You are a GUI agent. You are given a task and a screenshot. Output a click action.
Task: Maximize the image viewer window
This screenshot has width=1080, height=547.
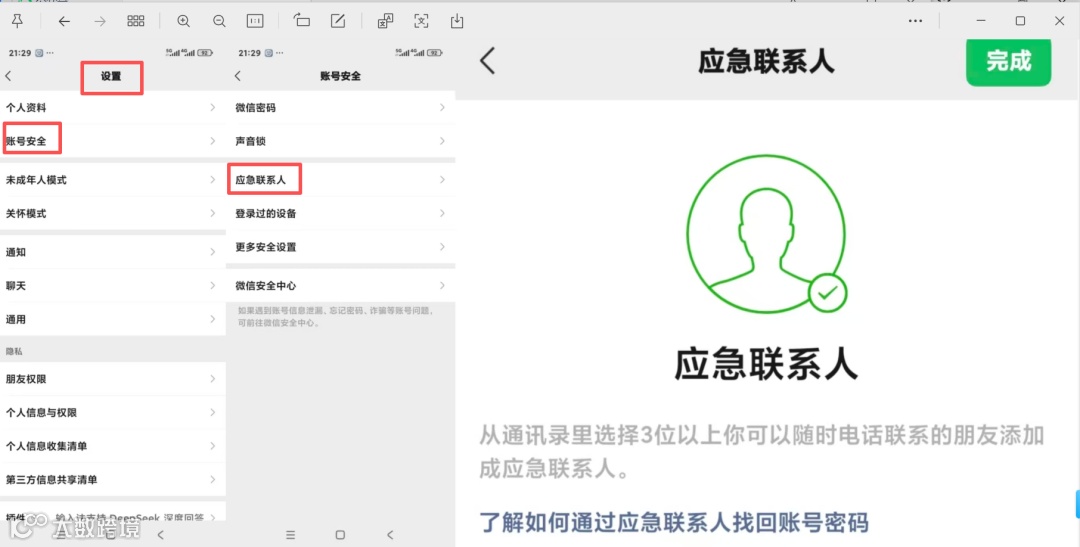[1020, 21]
